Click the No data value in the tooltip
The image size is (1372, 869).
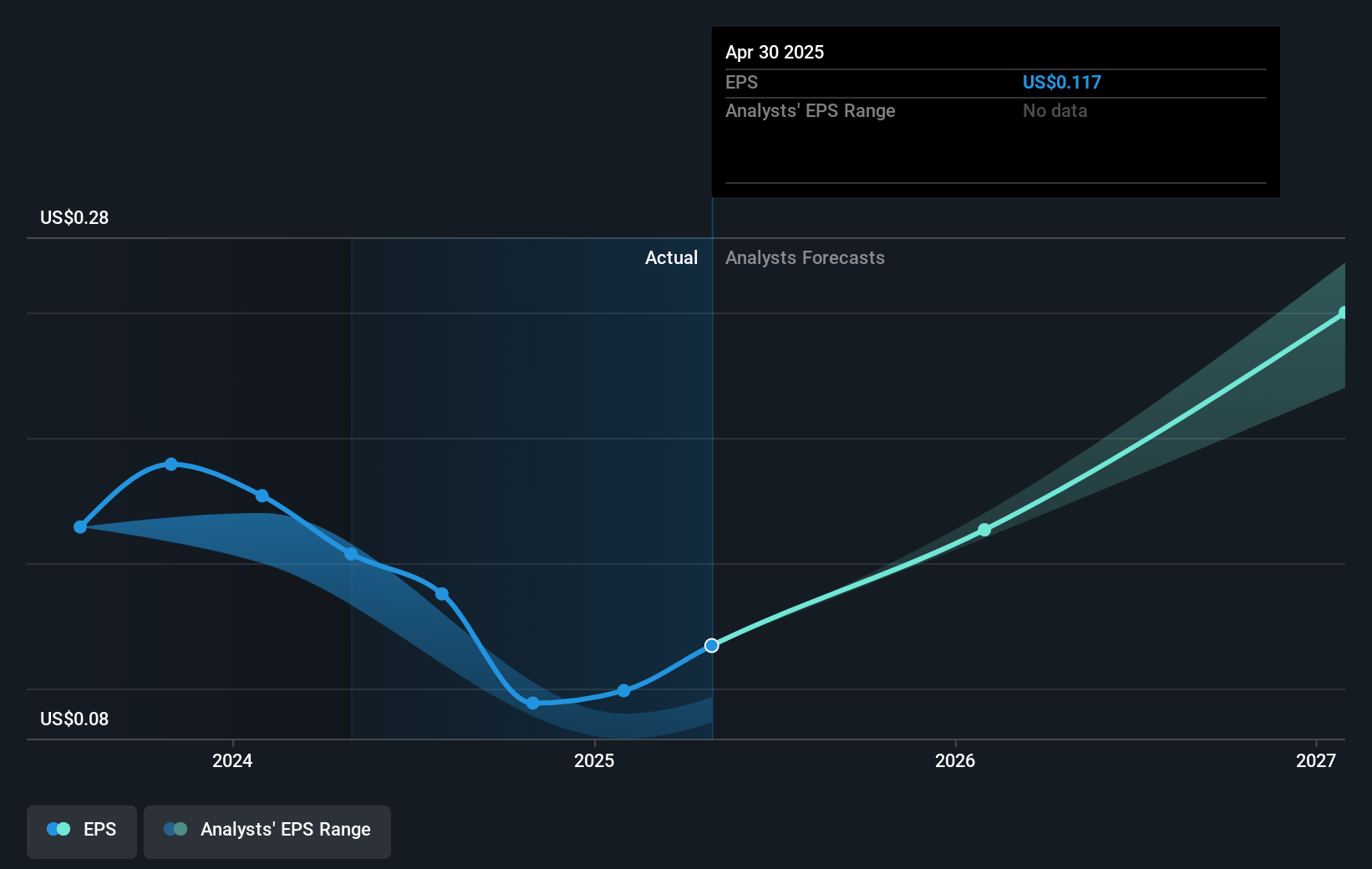(x=1054, y=110)
